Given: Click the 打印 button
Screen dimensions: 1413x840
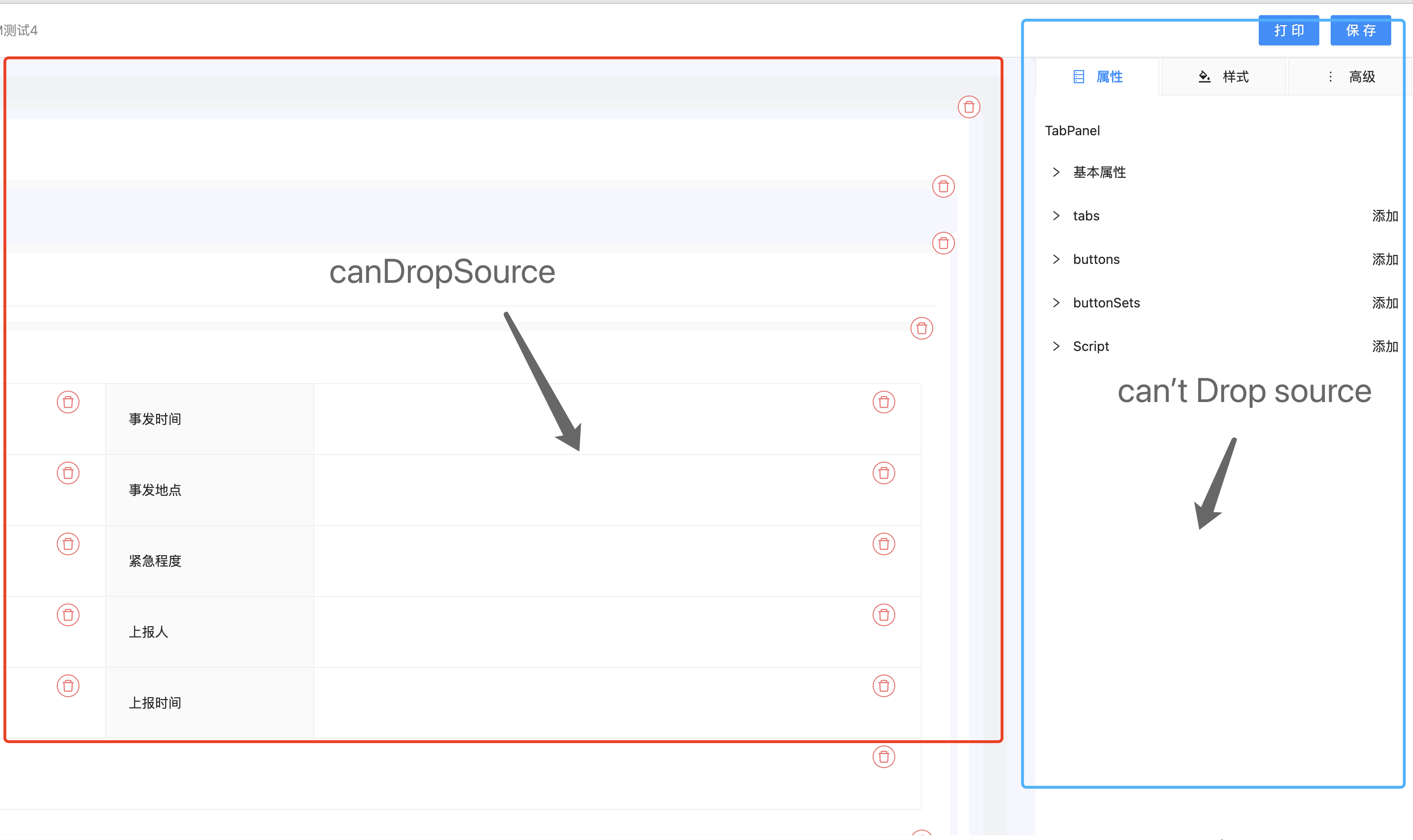Looking at the screenshot, I should tap(1289, 31).
